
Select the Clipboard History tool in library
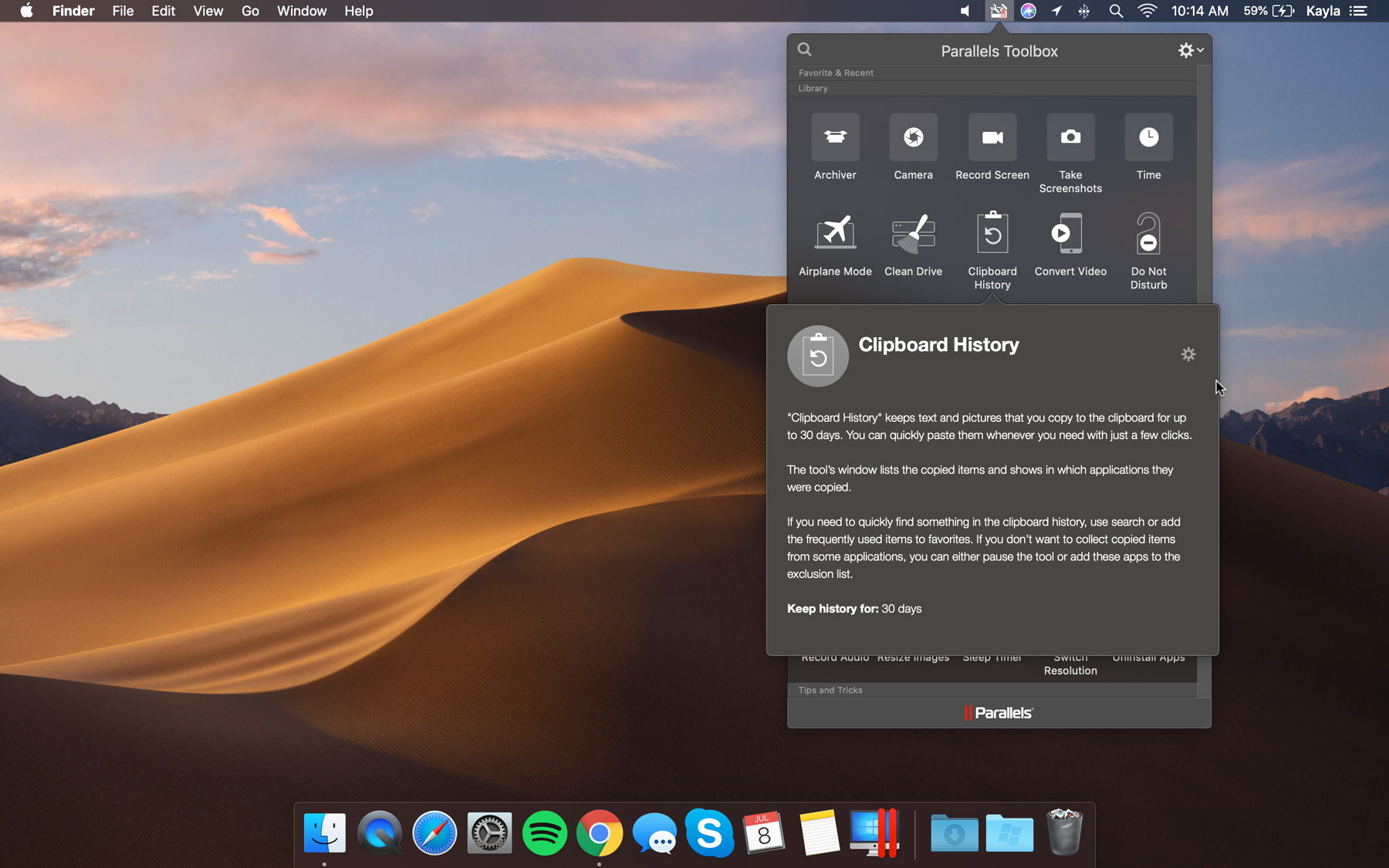click(x=992, y=234)
